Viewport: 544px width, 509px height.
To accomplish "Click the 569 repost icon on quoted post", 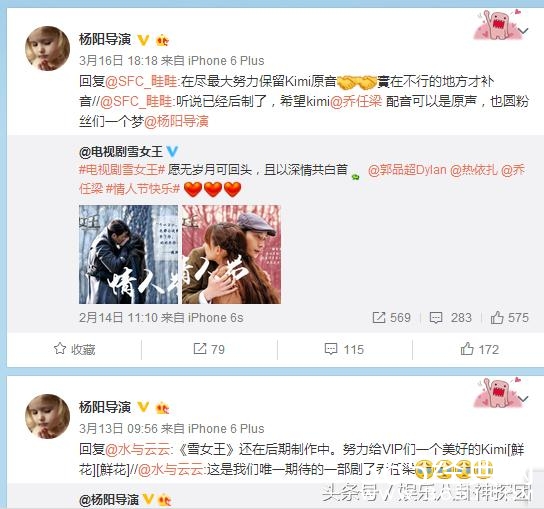I will click(x=379, y=317).
